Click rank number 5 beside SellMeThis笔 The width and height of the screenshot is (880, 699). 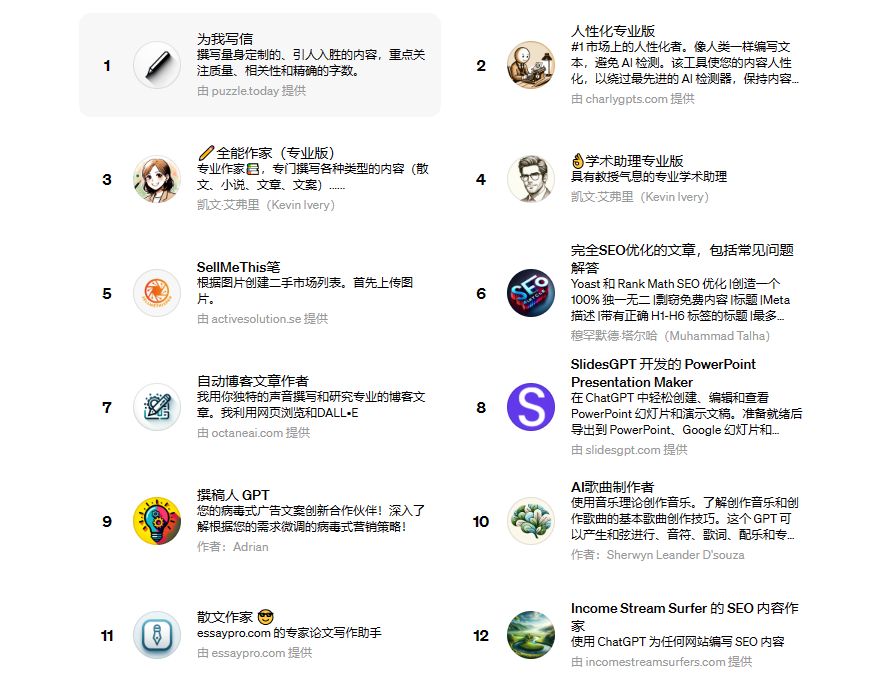click(107, 294)
